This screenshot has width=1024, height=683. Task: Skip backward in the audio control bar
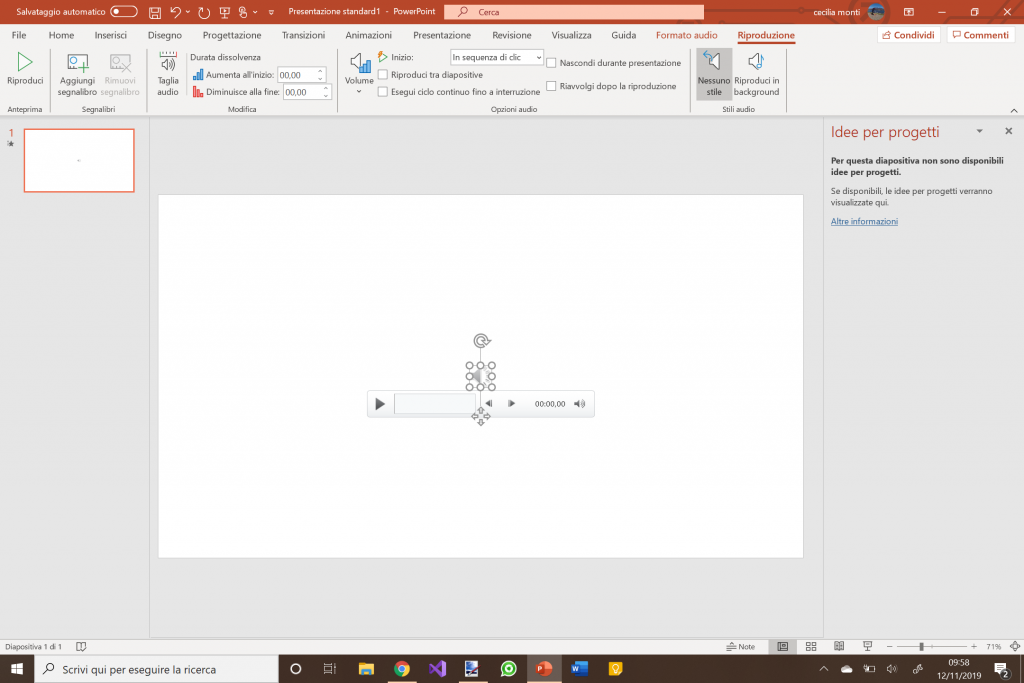coord(489,404)
